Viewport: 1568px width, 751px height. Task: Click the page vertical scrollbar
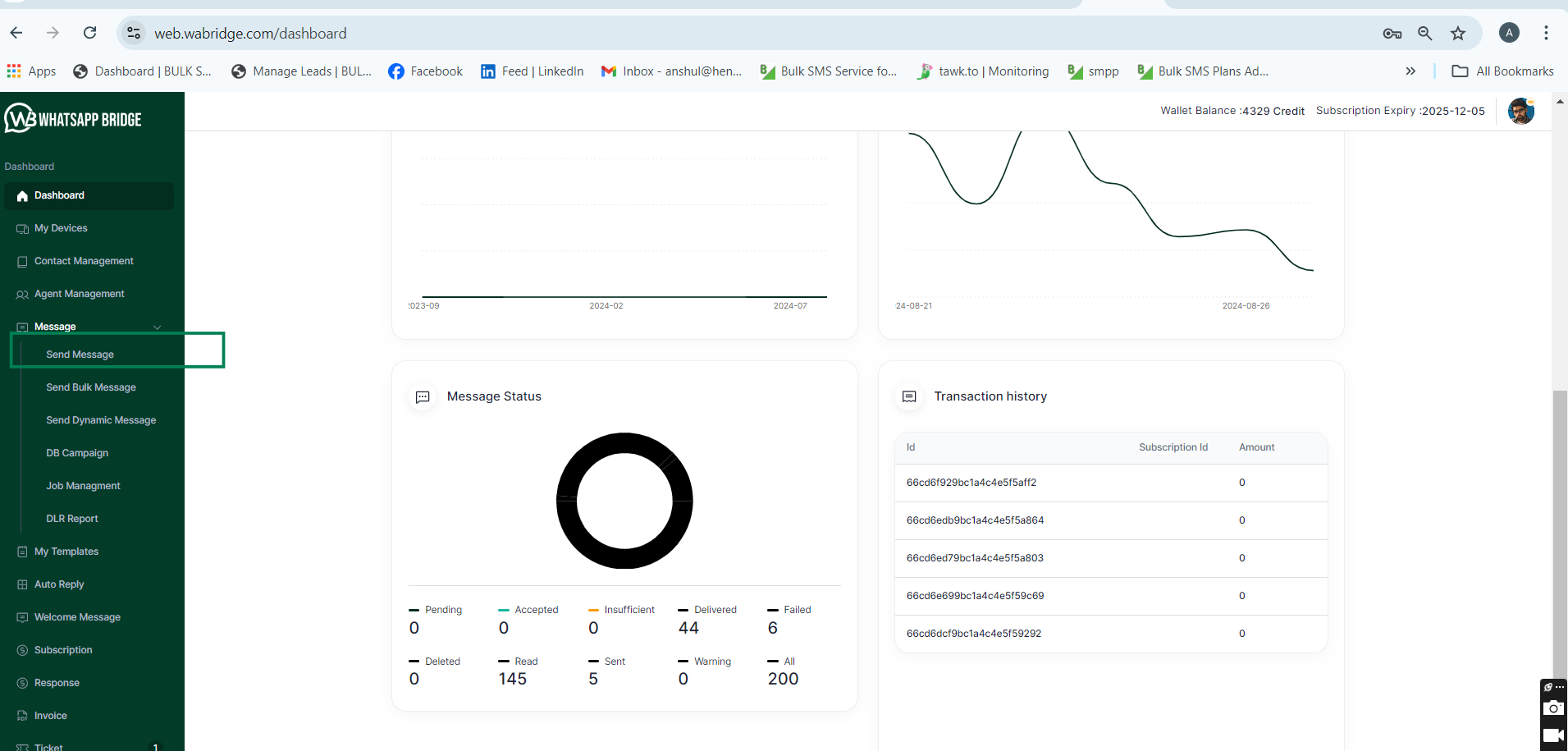[1559, 533]
